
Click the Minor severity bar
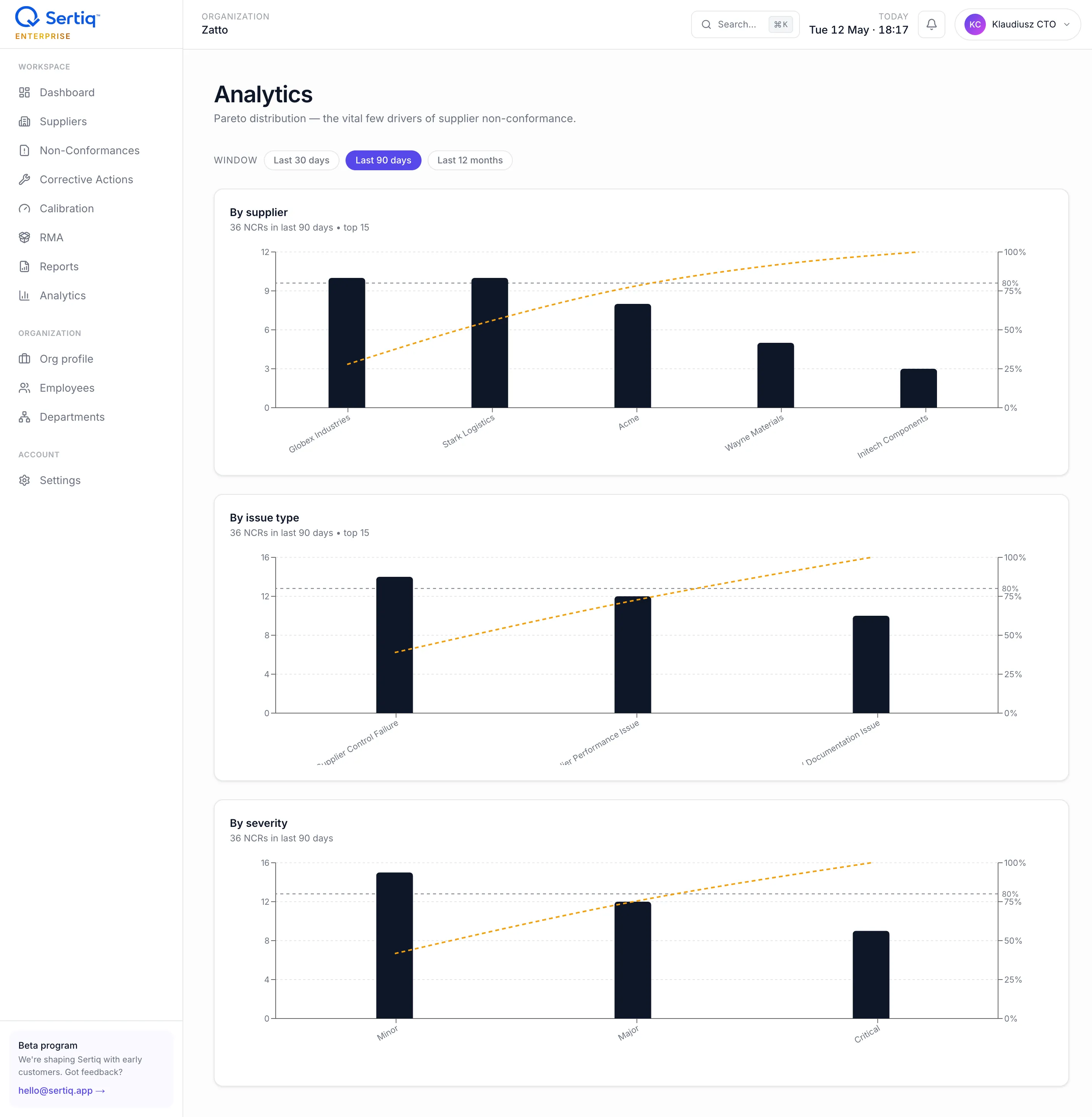point(394,946)
